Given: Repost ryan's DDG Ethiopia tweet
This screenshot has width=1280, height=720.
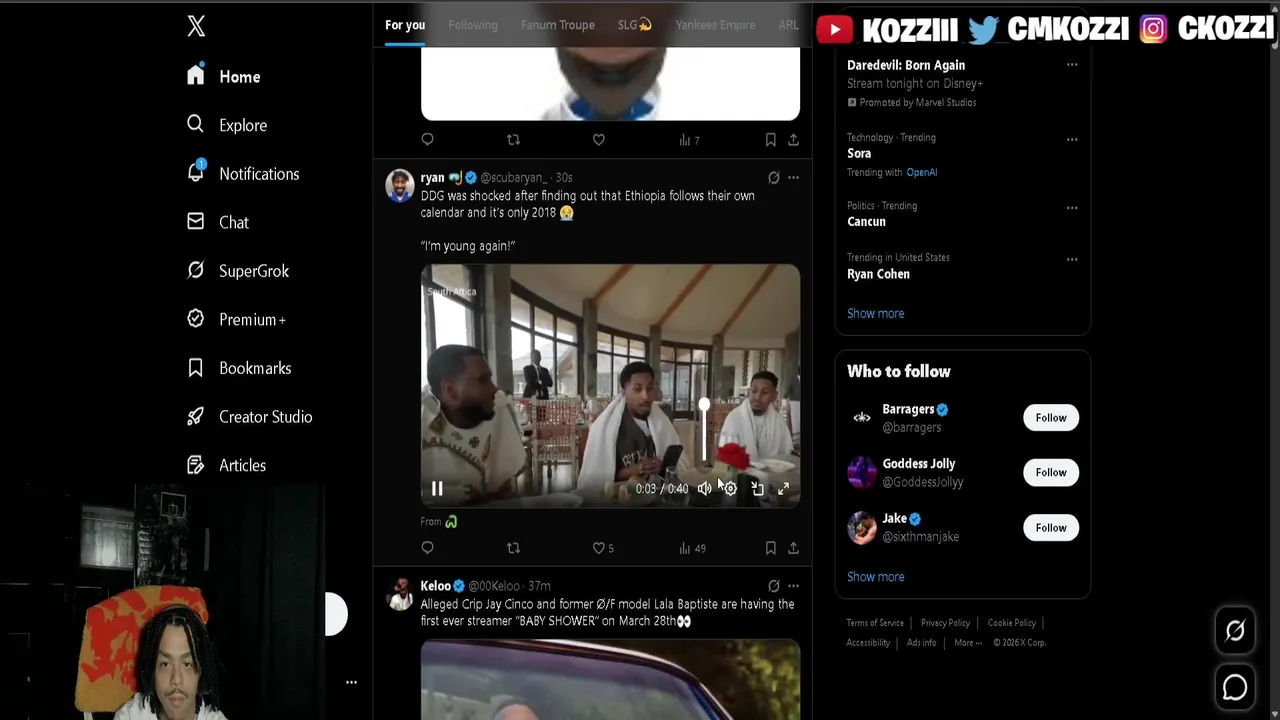Looking at the screenshot, I should pos(513,548).
